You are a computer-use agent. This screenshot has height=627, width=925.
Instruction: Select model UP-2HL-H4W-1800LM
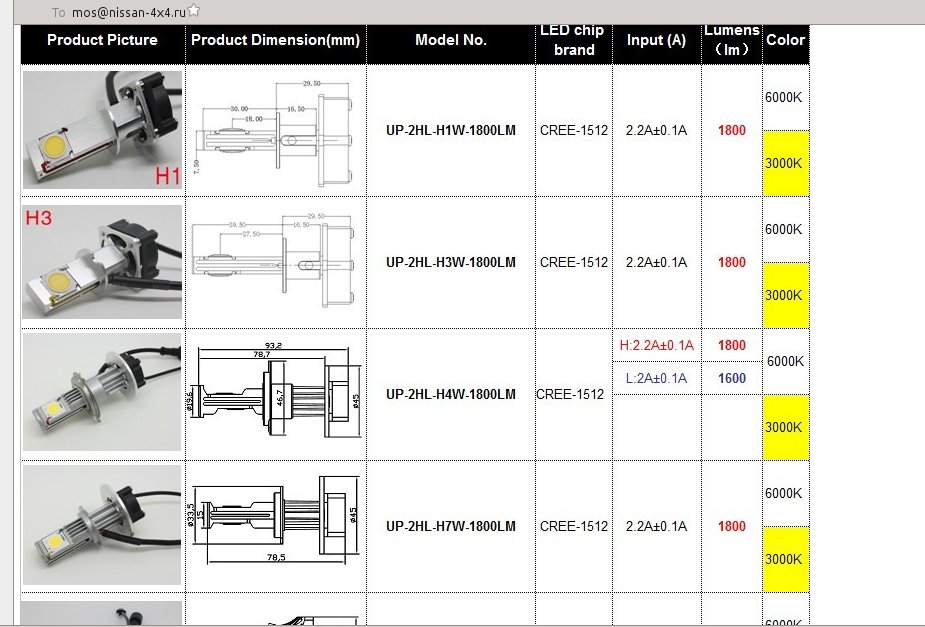(451, 395)
